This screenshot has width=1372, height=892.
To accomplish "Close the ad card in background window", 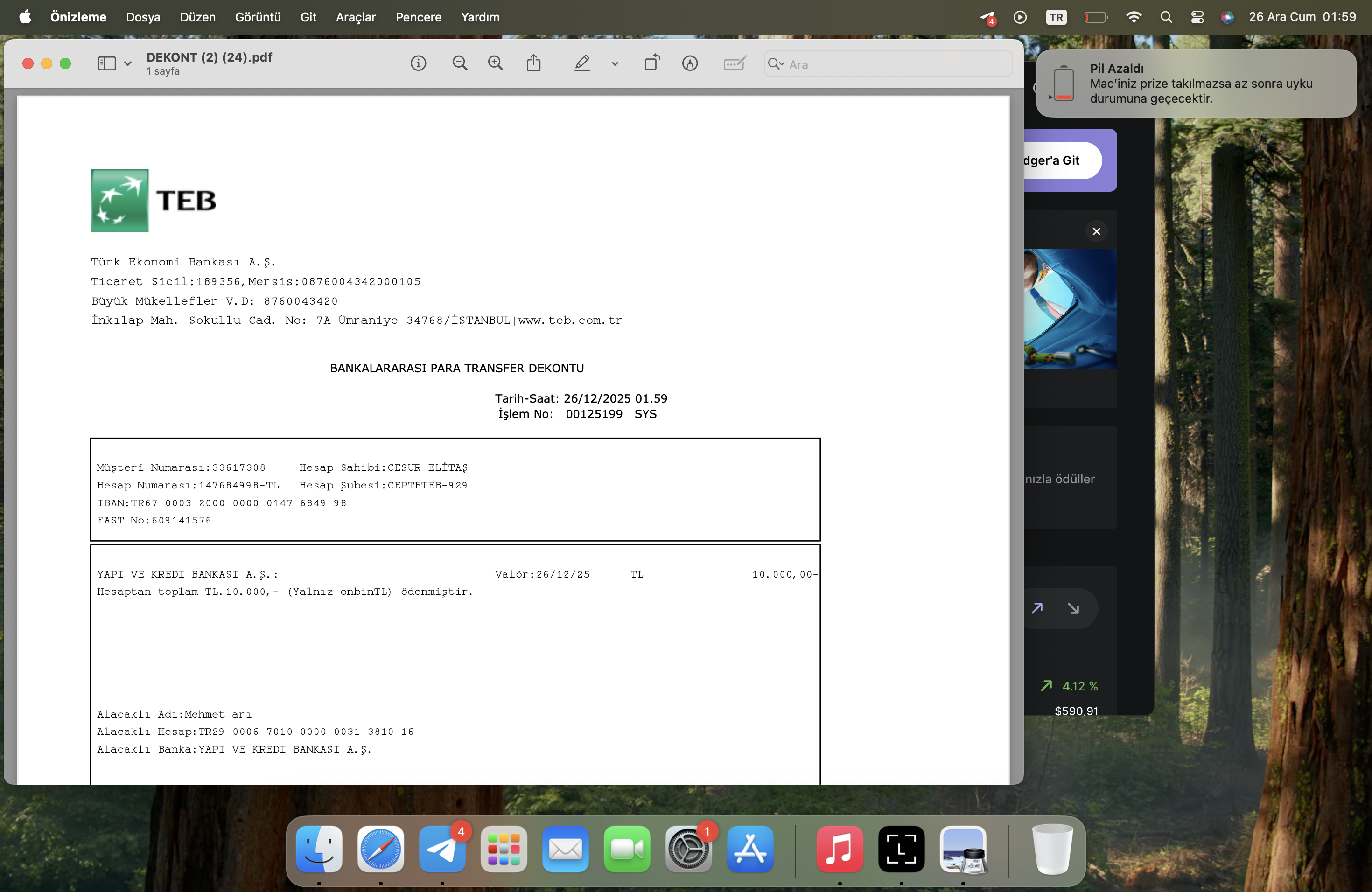I will coord(1097,231).
